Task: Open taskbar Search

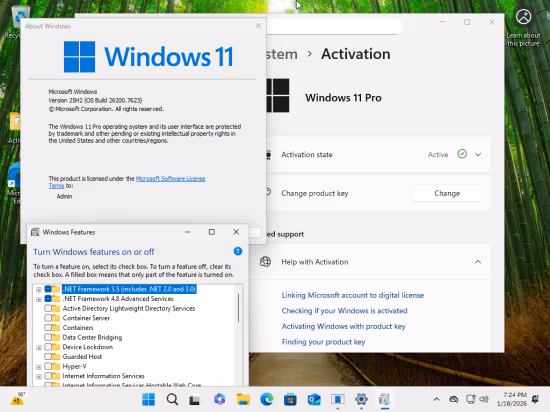Action: pos(172,399)
